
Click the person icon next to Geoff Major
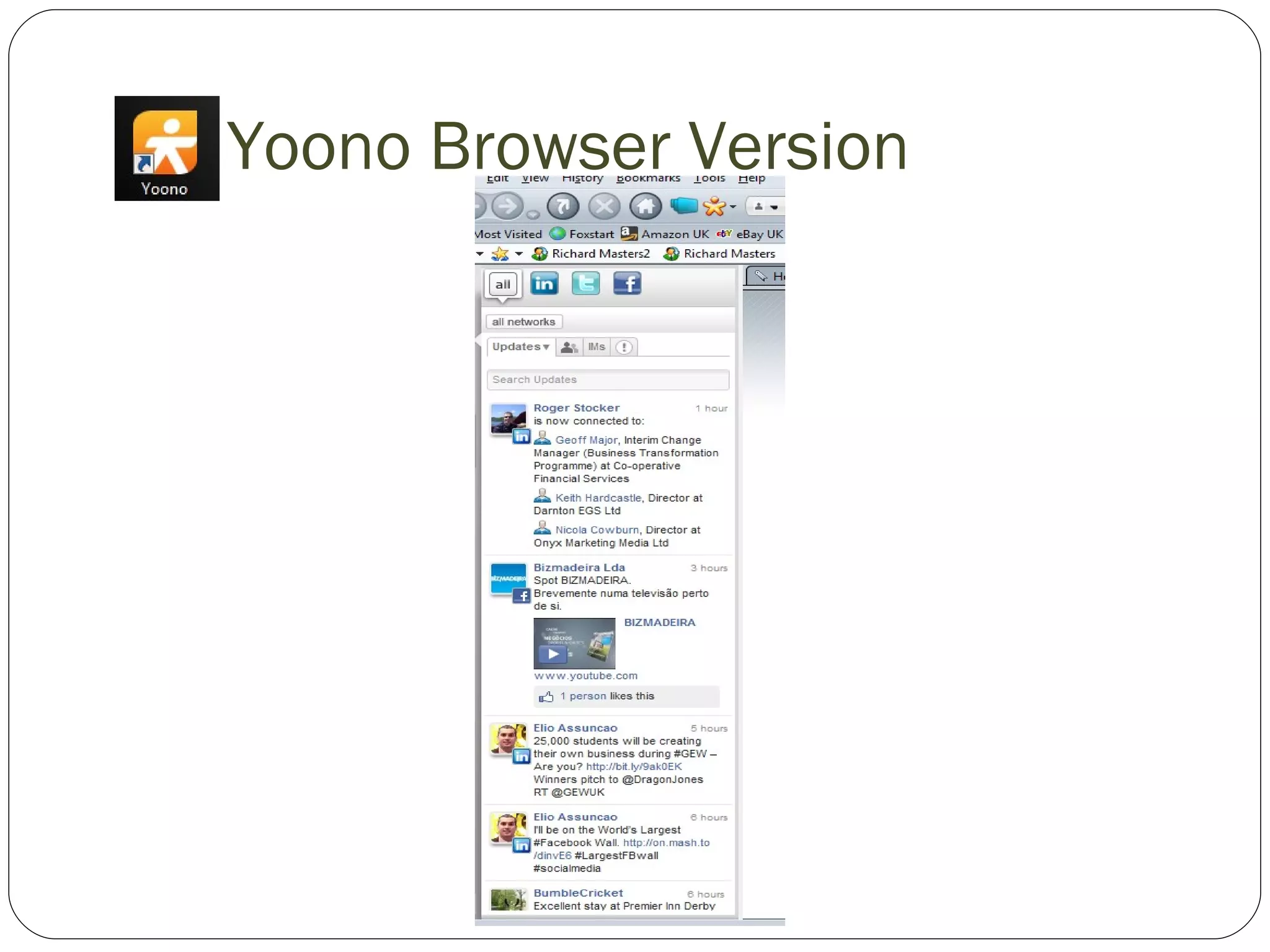pos(542,439)
